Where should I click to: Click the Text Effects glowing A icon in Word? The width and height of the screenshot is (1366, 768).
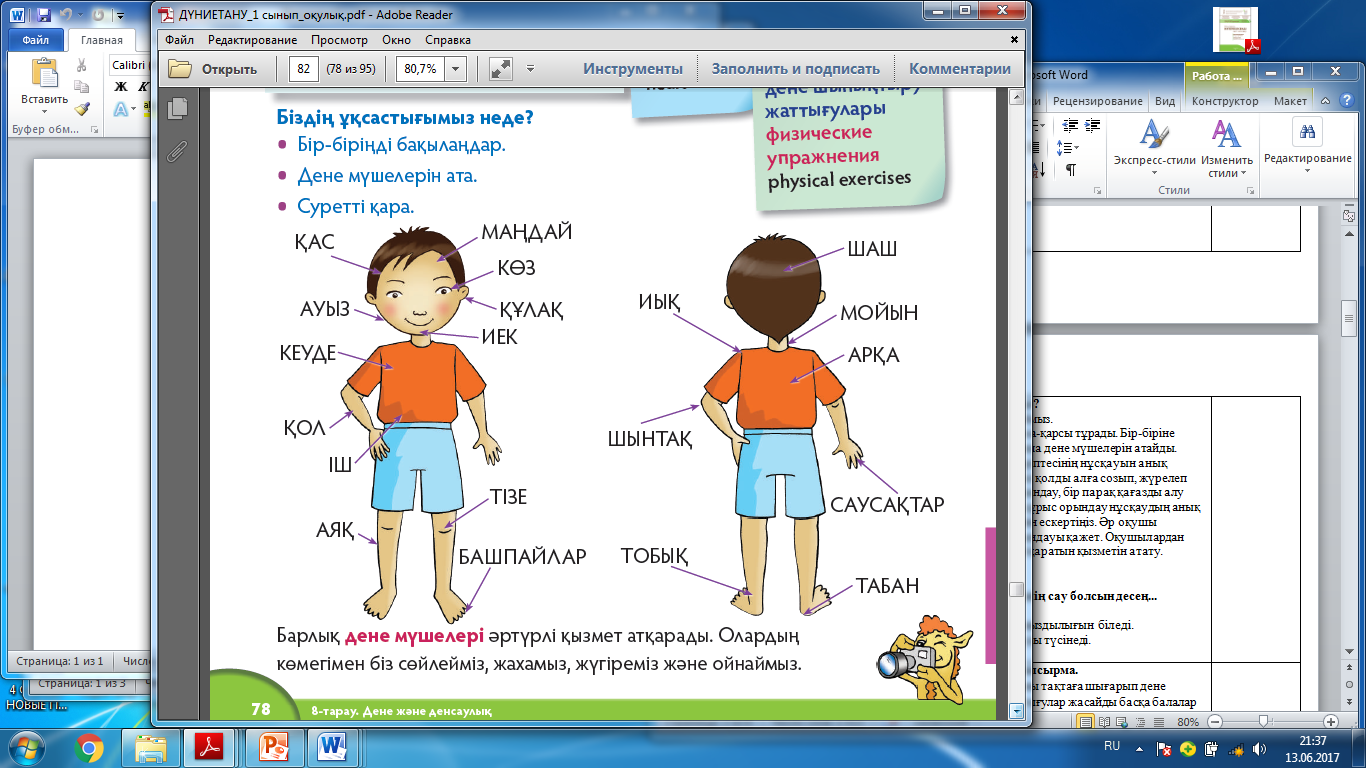tap(121, 109)
